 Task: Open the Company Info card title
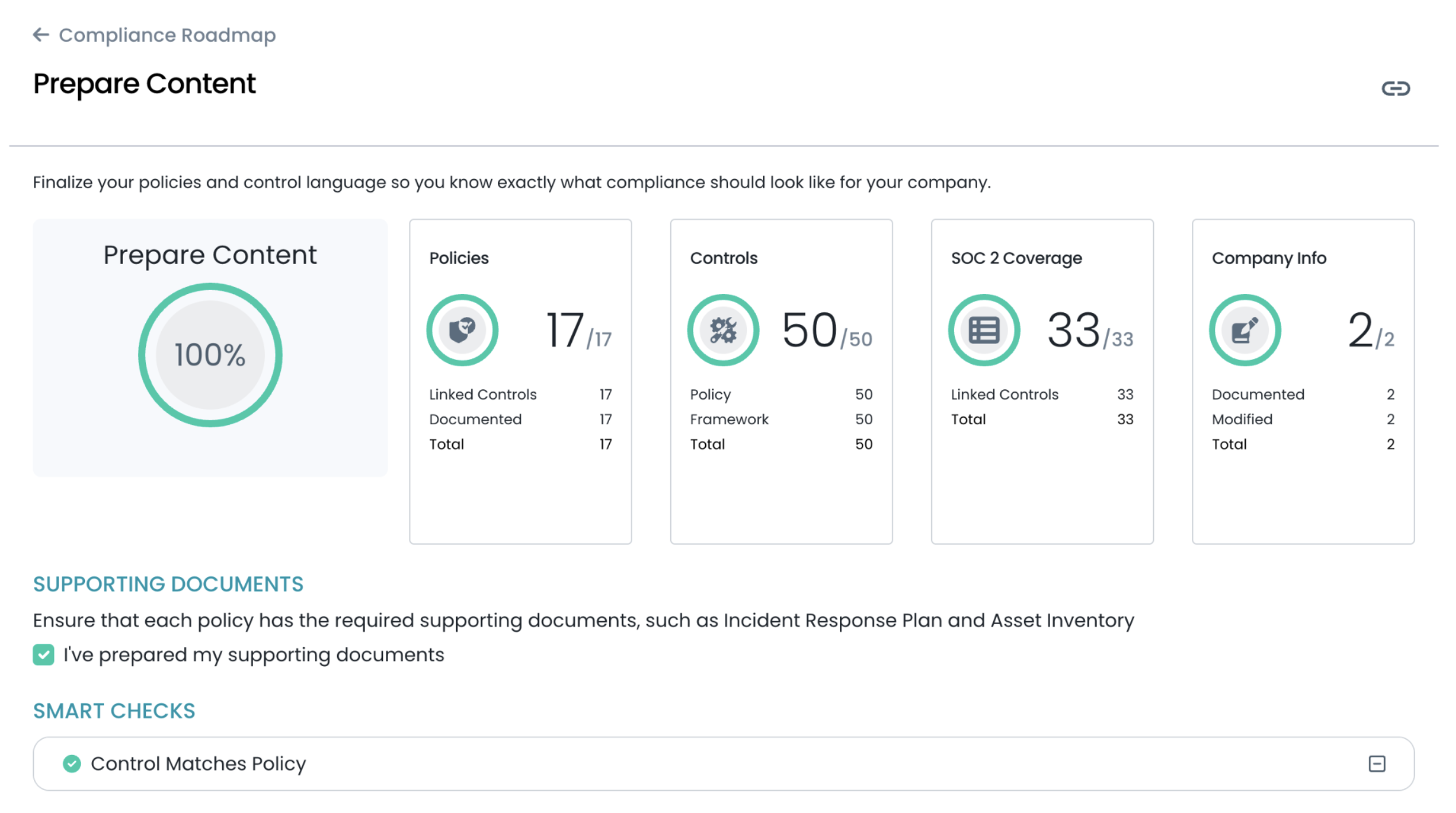pos(1269,258)
